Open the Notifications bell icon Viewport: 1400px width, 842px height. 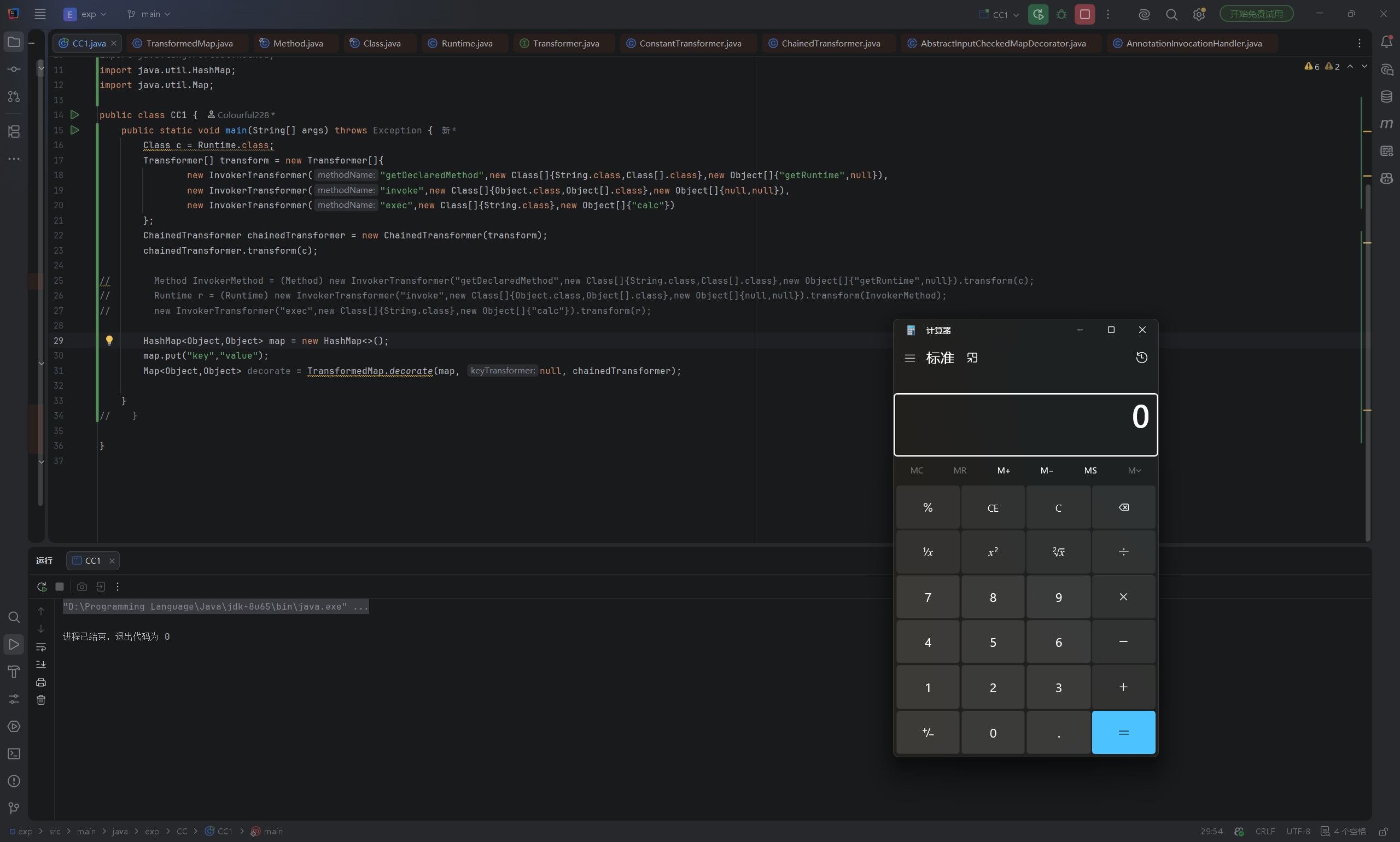(x=1386, y=42)
